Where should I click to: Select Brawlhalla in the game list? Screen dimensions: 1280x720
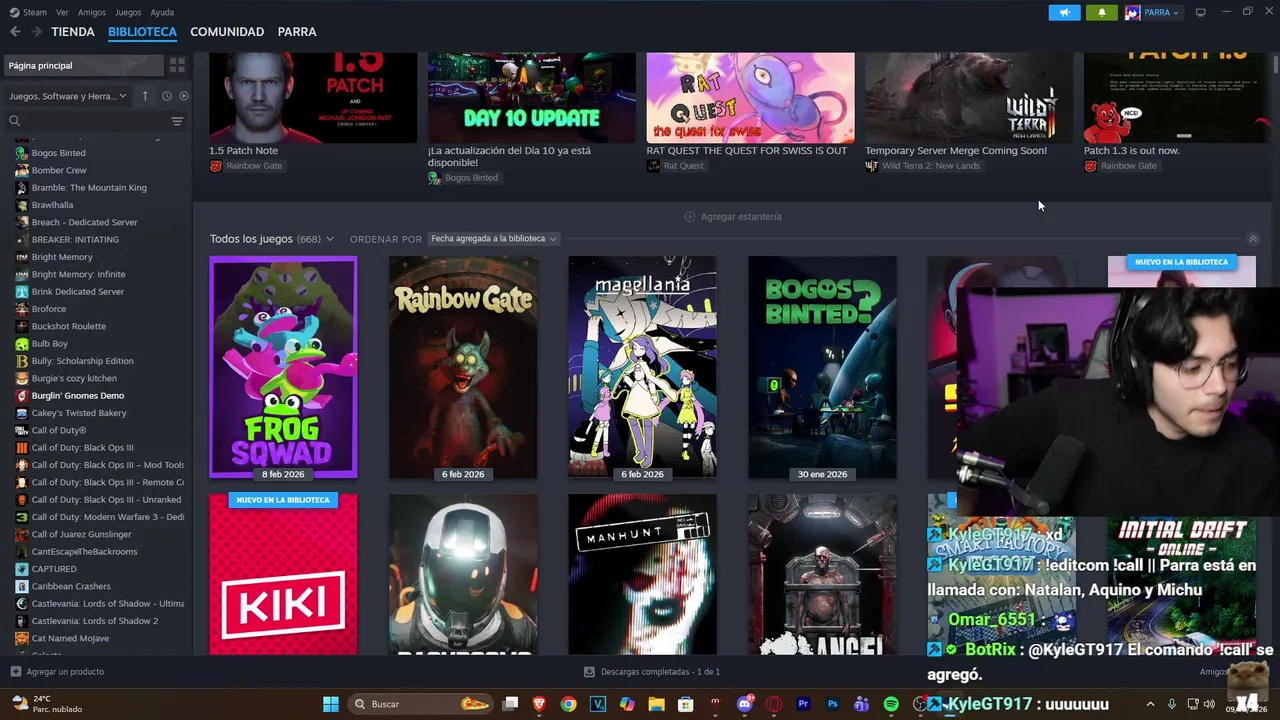[x=52, y=205]
